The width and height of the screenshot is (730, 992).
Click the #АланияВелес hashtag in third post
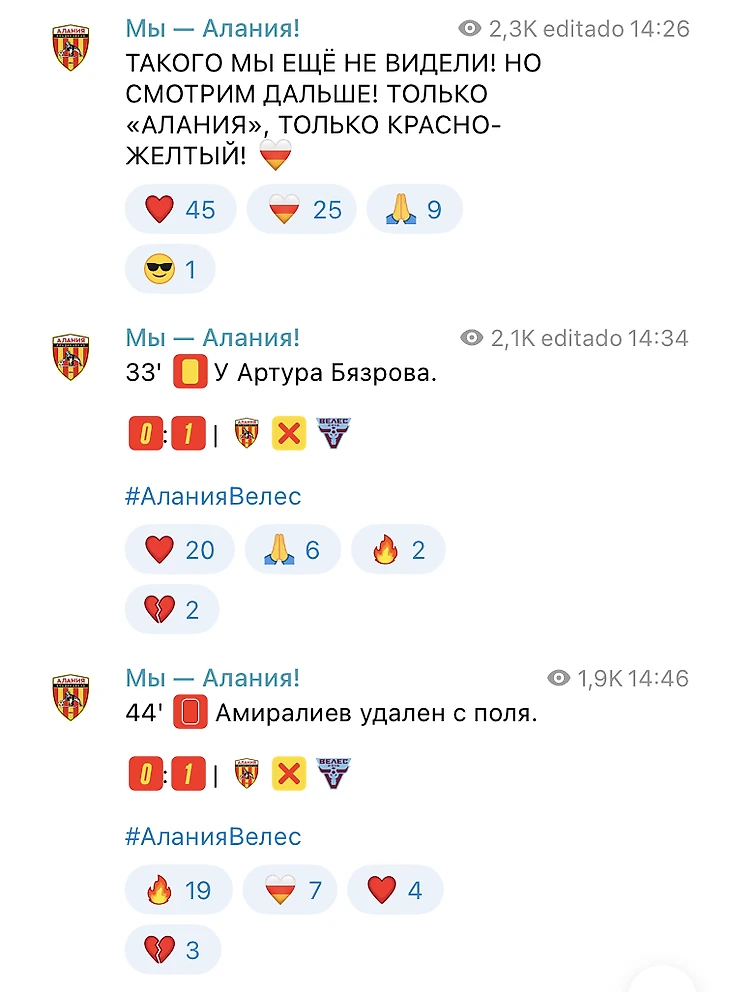pos(212,835)
